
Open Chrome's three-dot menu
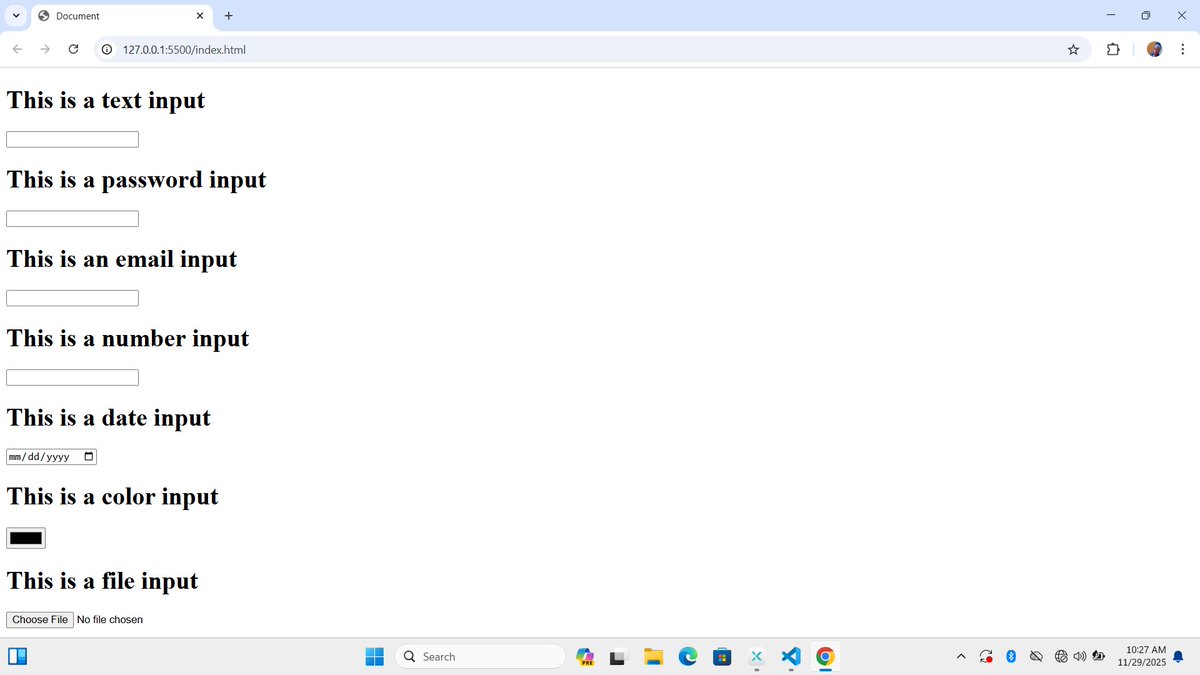[x=1182, y=49]
